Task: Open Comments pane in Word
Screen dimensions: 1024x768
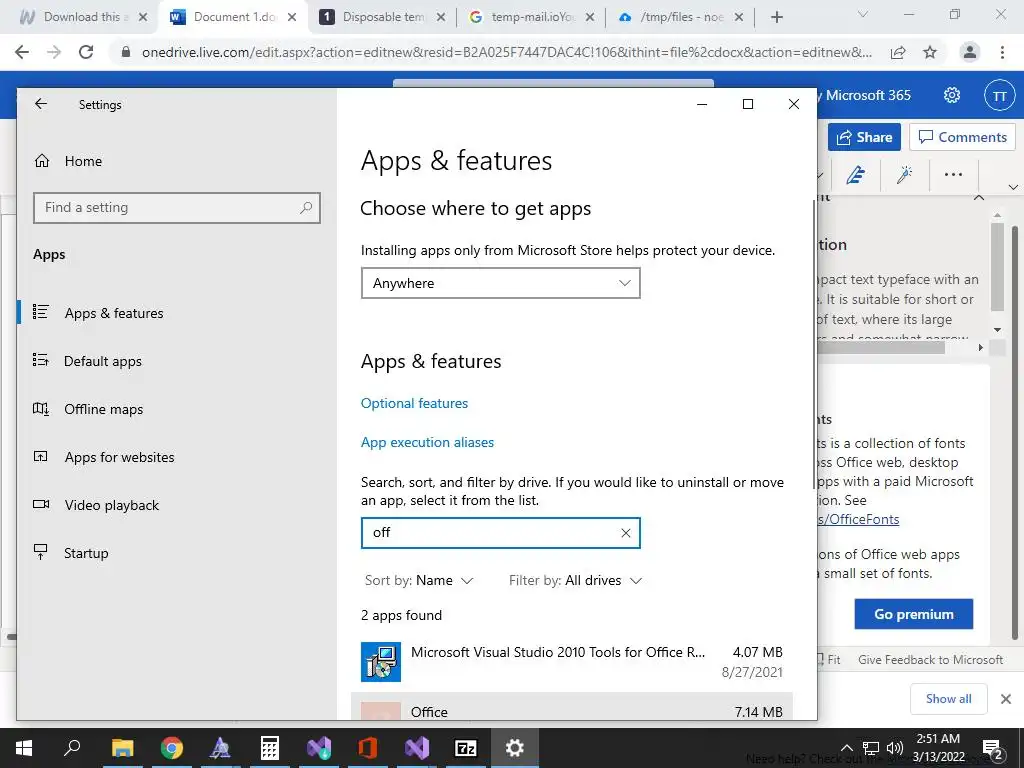Action: click(x=963, y=137)
